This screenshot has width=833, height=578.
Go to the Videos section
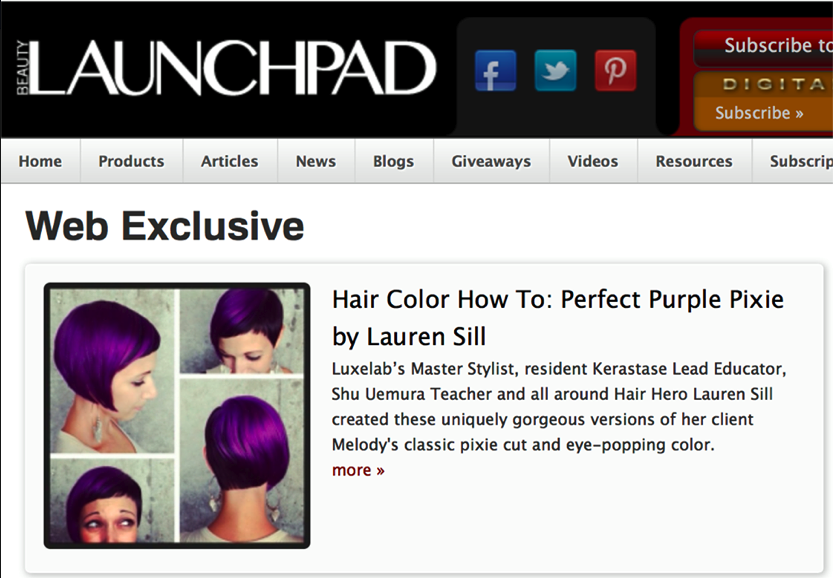(593, 161)
